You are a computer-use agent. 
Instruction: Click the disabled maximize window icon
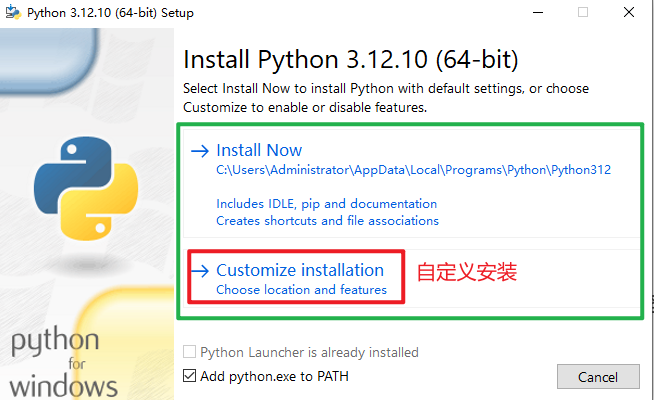583,13
